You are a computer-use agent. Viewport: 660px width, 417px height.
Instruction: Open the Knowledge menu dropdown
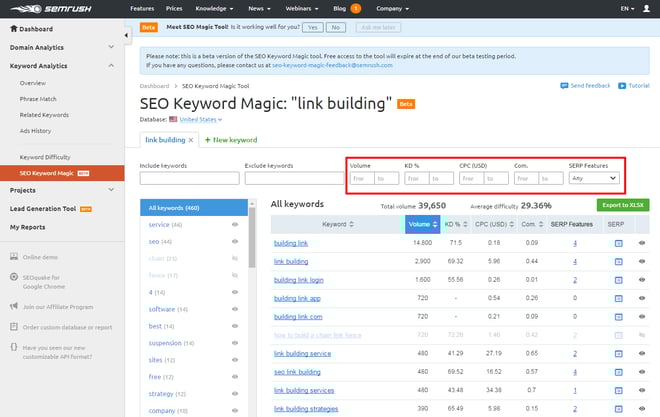pyautogui.click(x=214, y=8)
